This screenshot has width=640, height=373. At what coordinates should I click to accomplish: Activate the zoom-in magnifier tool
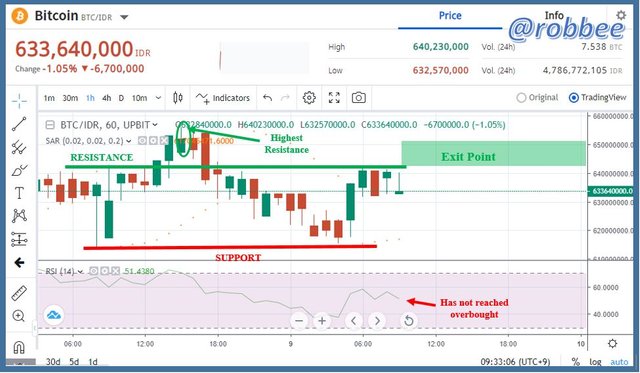click(x=19, y=316)
